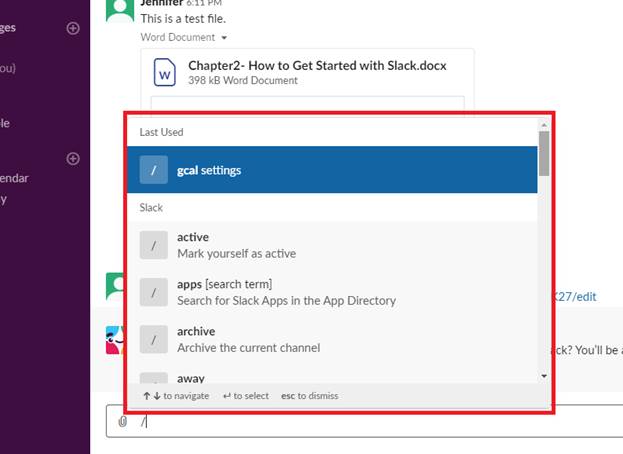Click the slash icon beside apps

(154, 292)
